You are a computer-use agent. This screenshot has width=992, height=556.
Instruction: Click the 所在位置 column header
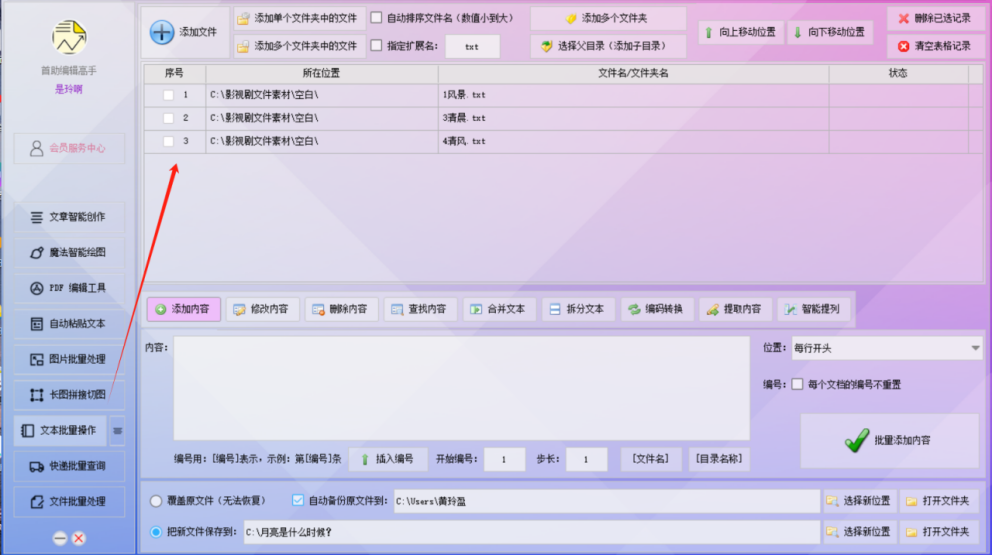coord(321,73)
